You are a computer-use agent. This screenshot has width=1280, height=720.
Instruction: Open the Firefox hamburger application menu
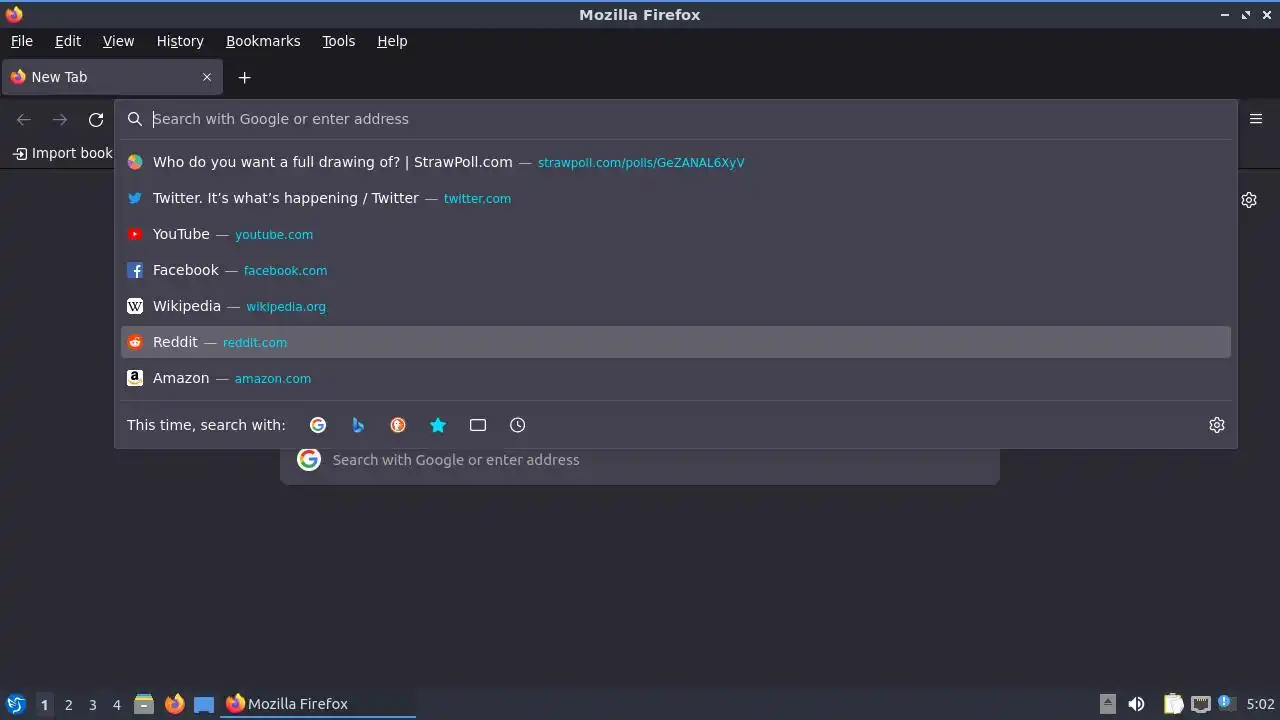click(1256, 119)
